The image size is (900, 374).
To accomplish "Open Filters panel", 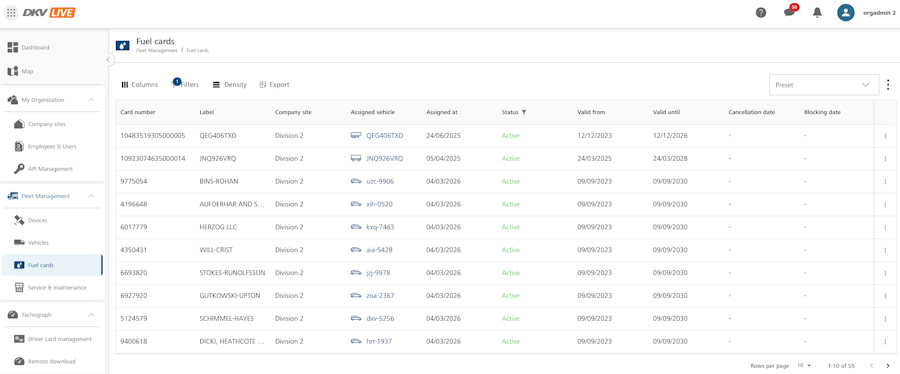I will click(x=185, y=84).
